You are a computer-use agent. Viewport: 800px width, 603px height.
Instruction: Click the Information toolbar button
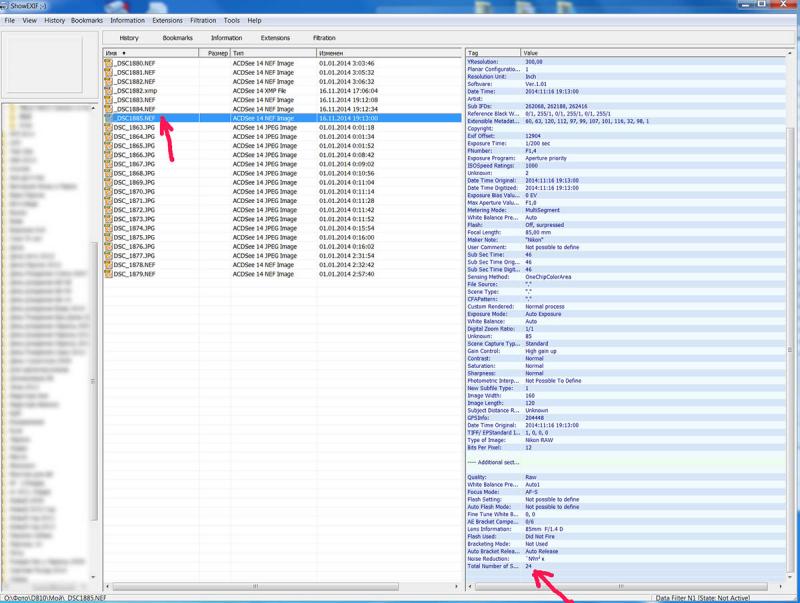[227, 38]
